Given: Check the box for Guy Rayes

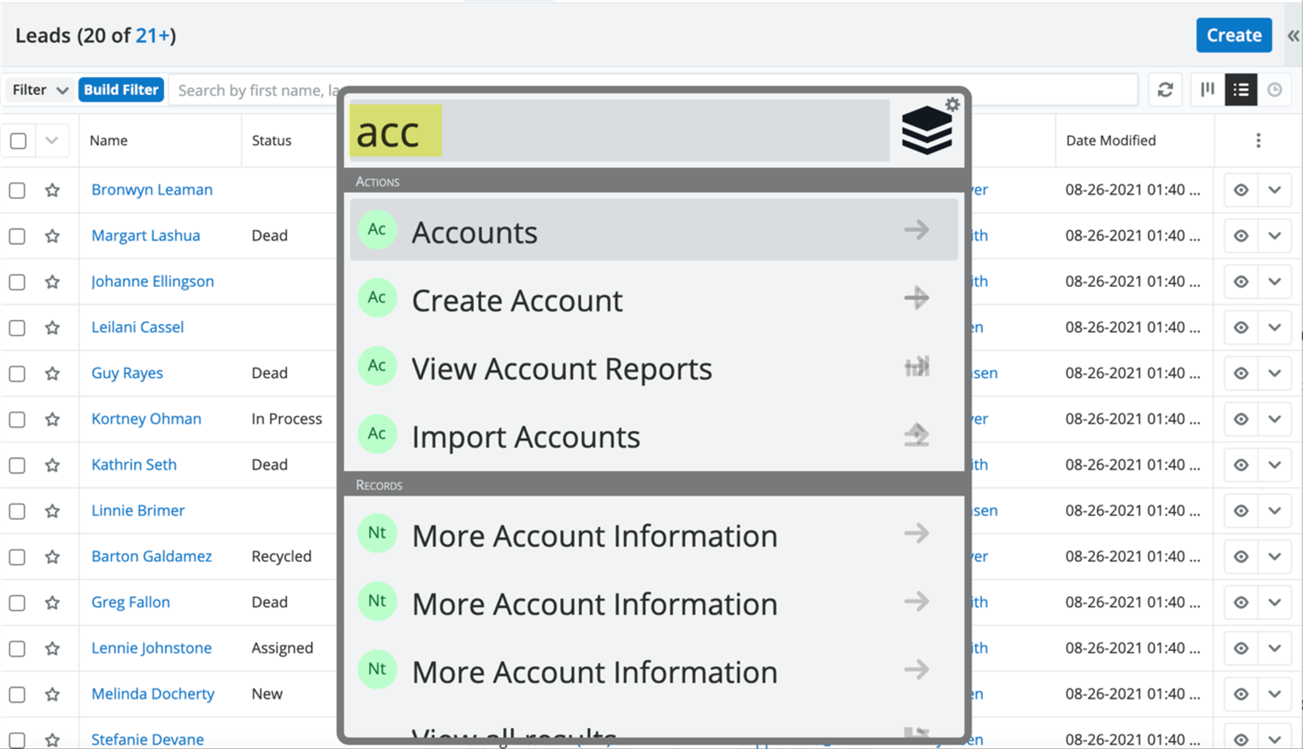Looking at the screenshot, I should 17,374.
